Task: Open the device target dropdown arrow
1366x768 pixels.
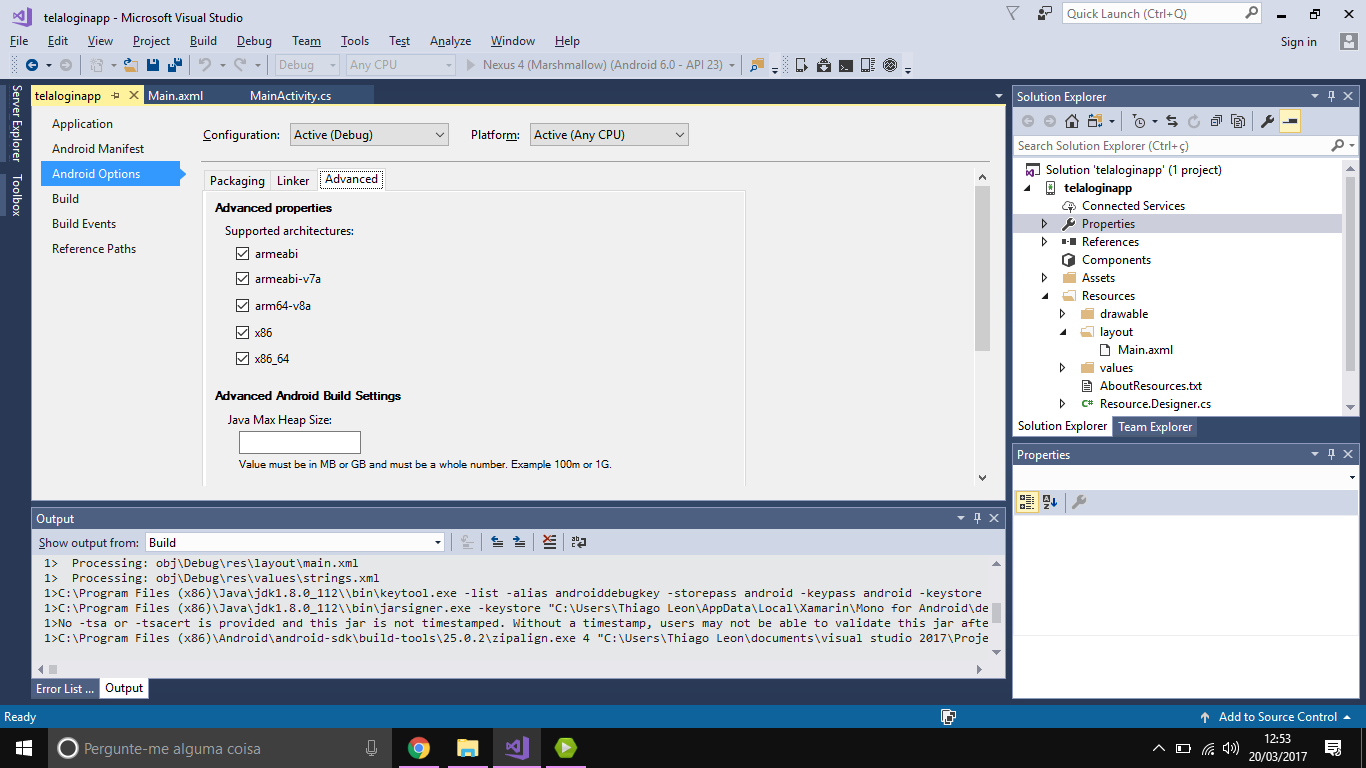Action: click(732, 66)
